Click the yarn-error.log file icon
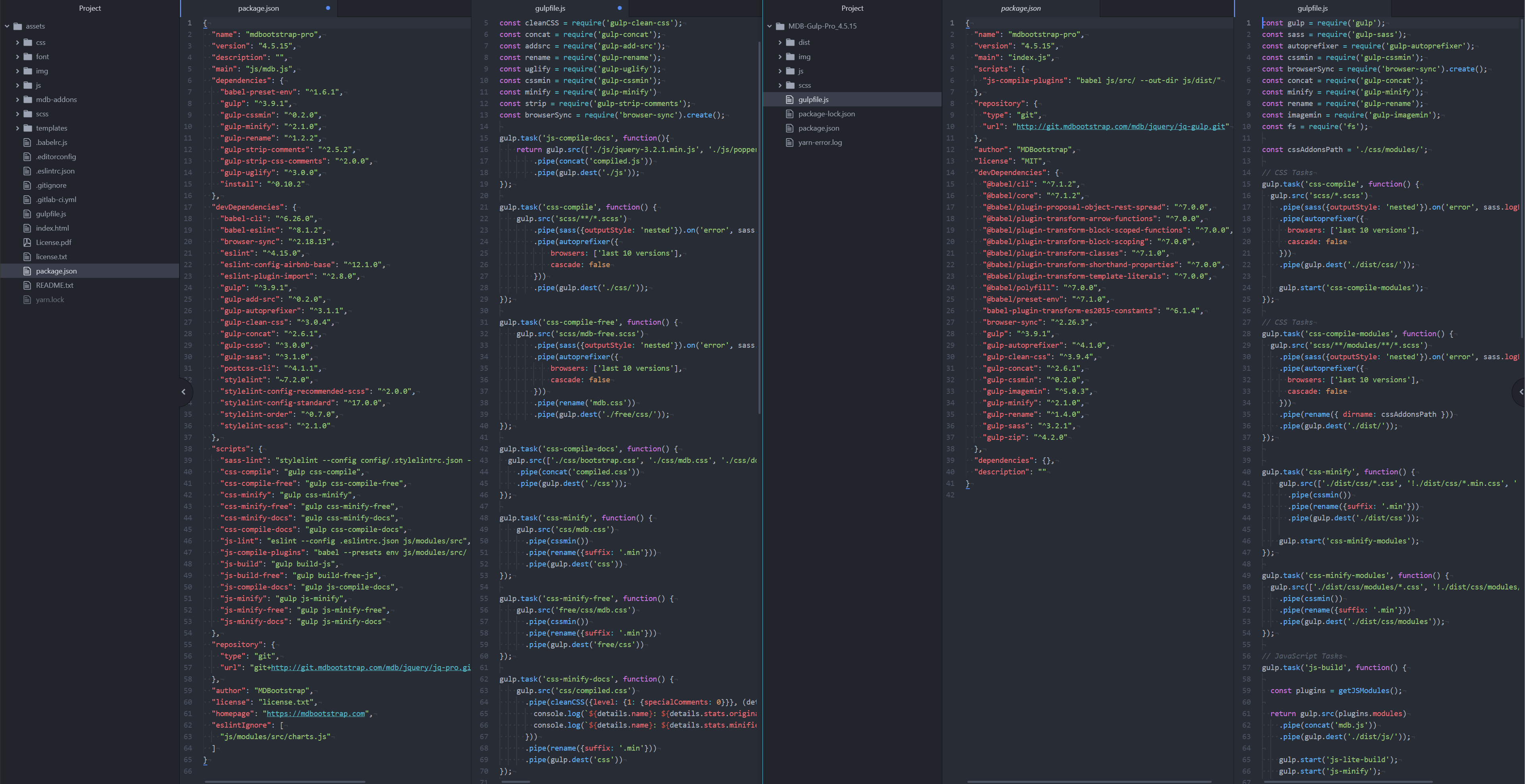This screenshot has height=784, width=1525. [x=790, y=142]
